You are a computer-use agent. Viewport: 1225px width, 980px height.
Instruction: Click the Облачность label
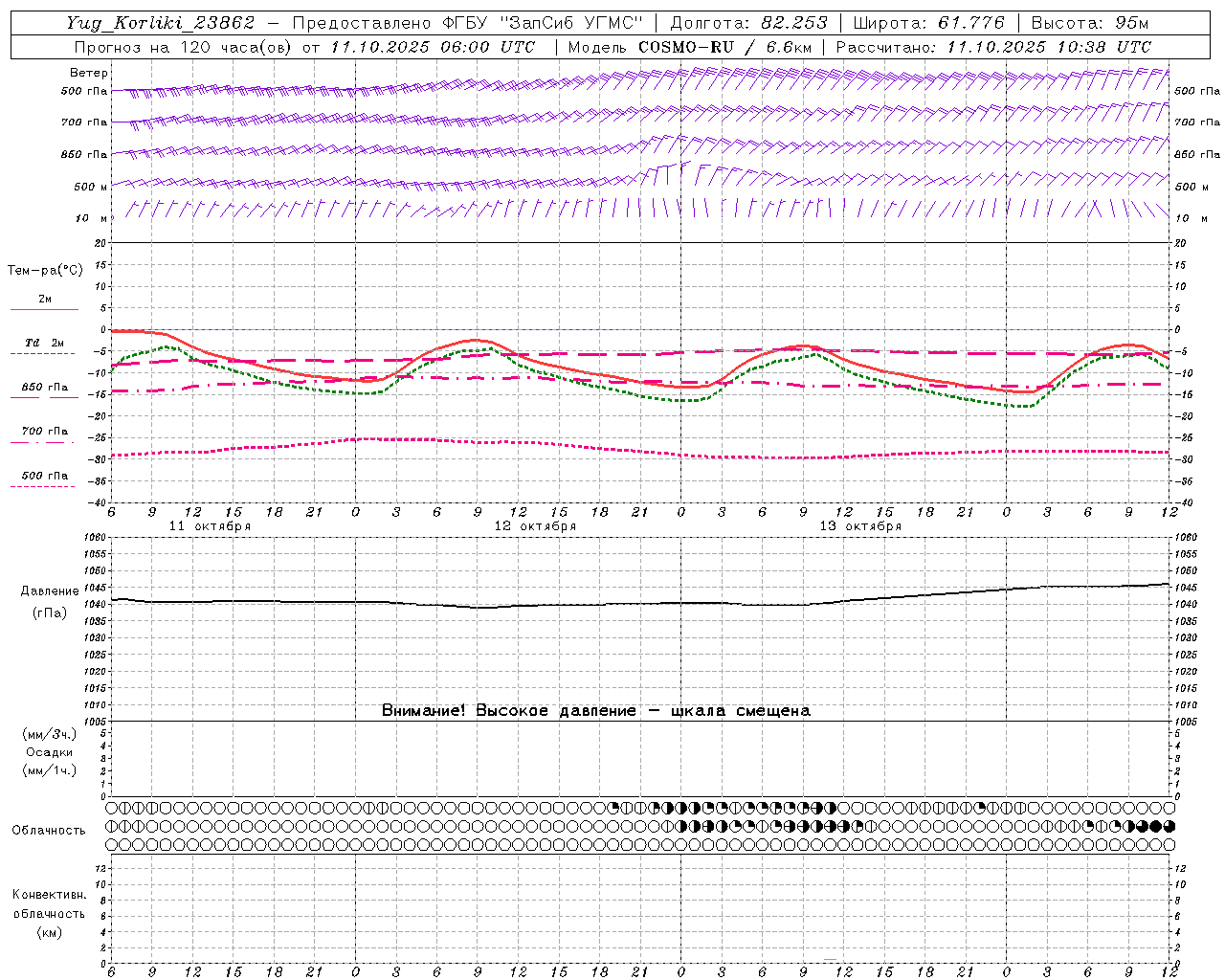(49, 830)
